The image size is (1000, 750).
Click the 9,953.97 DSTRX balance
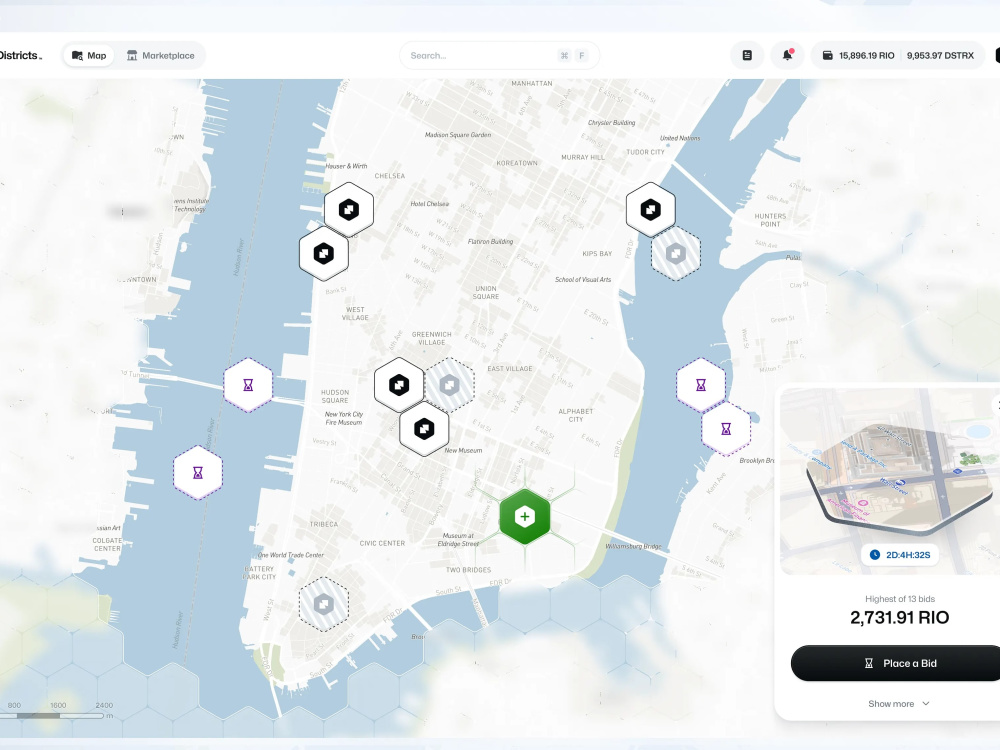(940, 55)
